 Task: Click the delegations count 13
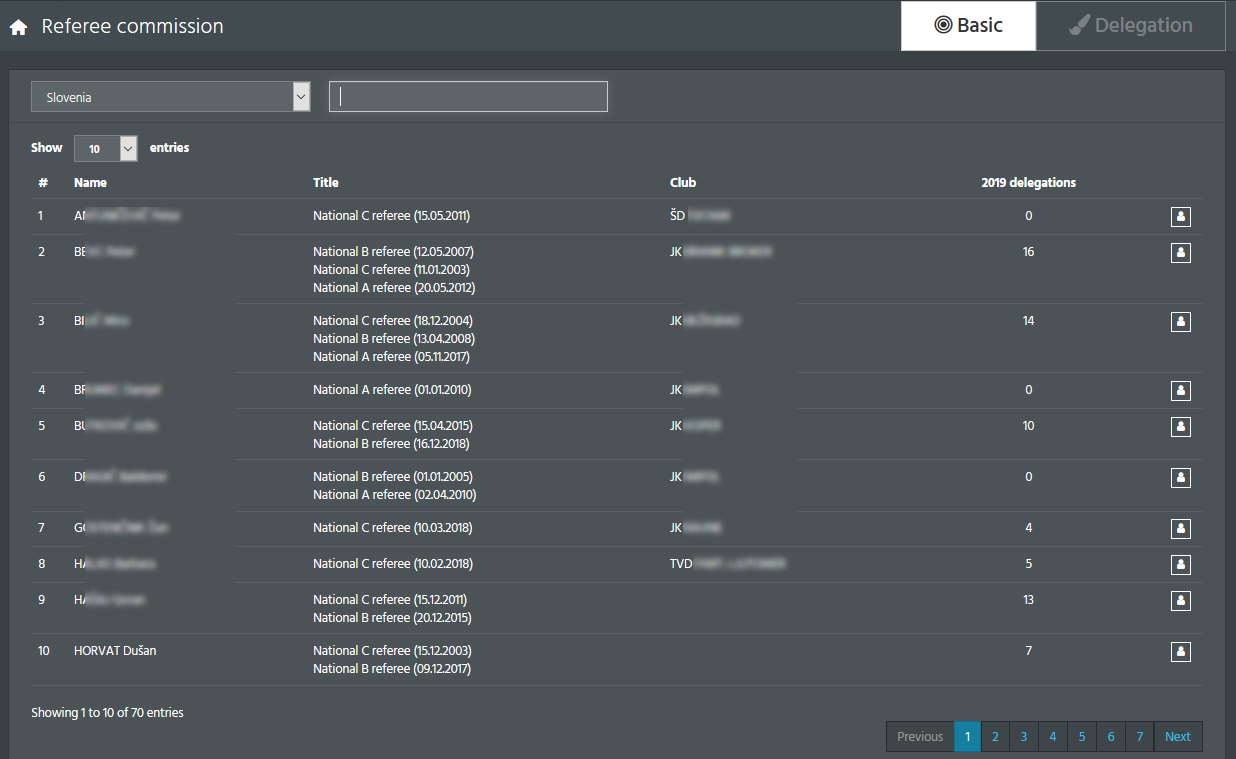point(1028,600)
